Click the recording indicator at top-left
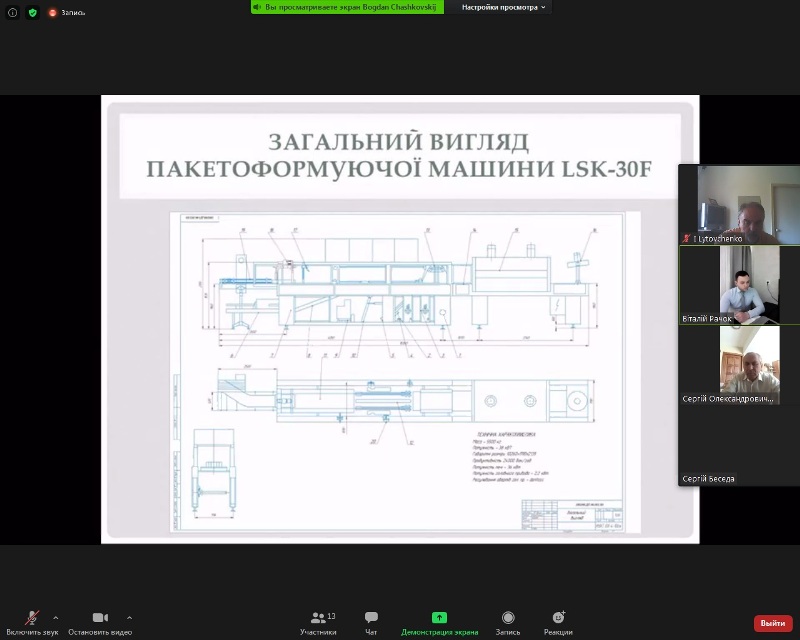Viewport: 800px width, 640px height. coord(67,12)
